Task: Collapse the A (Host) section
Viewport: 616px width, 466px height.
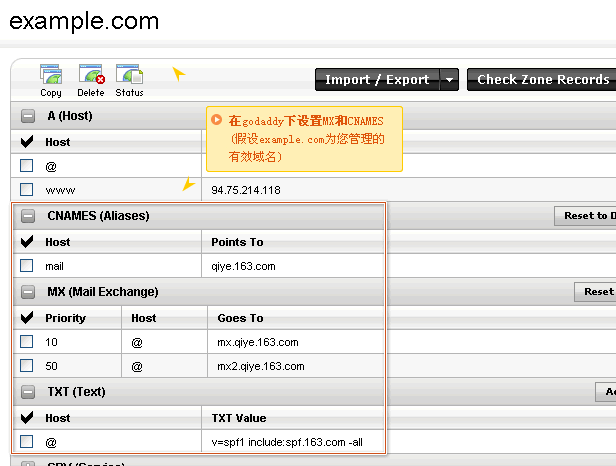Action: point(28,116)
